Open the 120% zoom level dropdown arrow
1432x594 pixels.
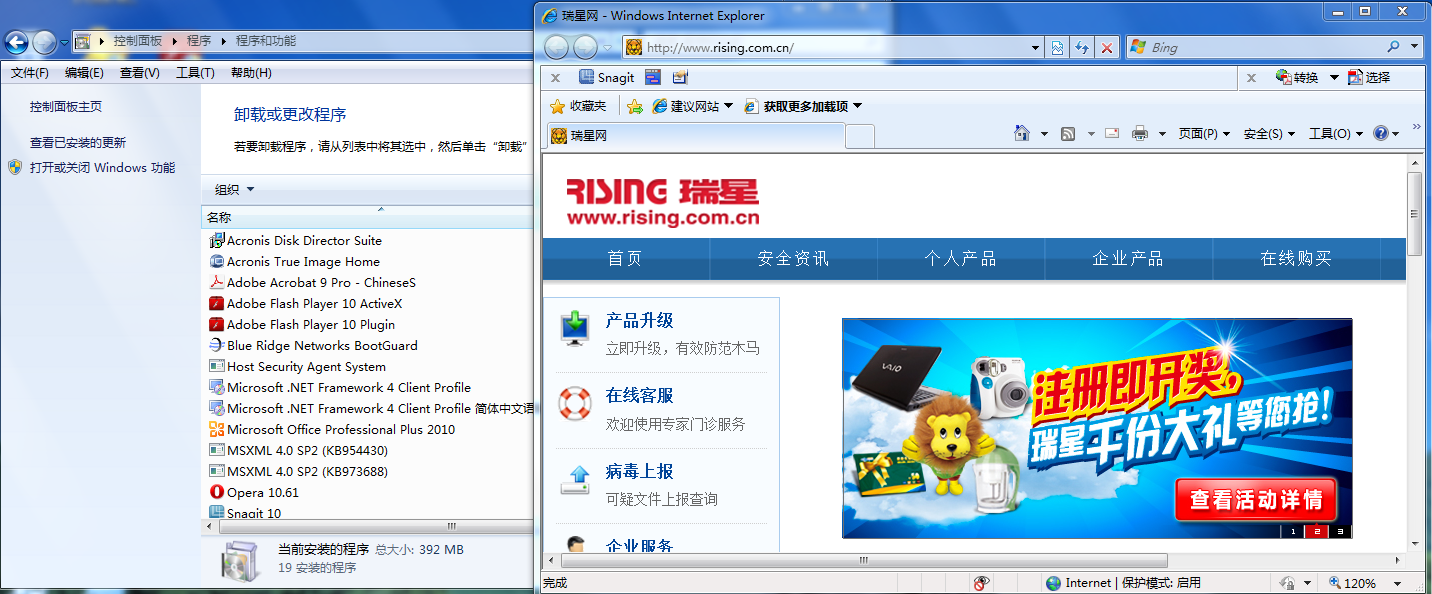(1396, 583)
